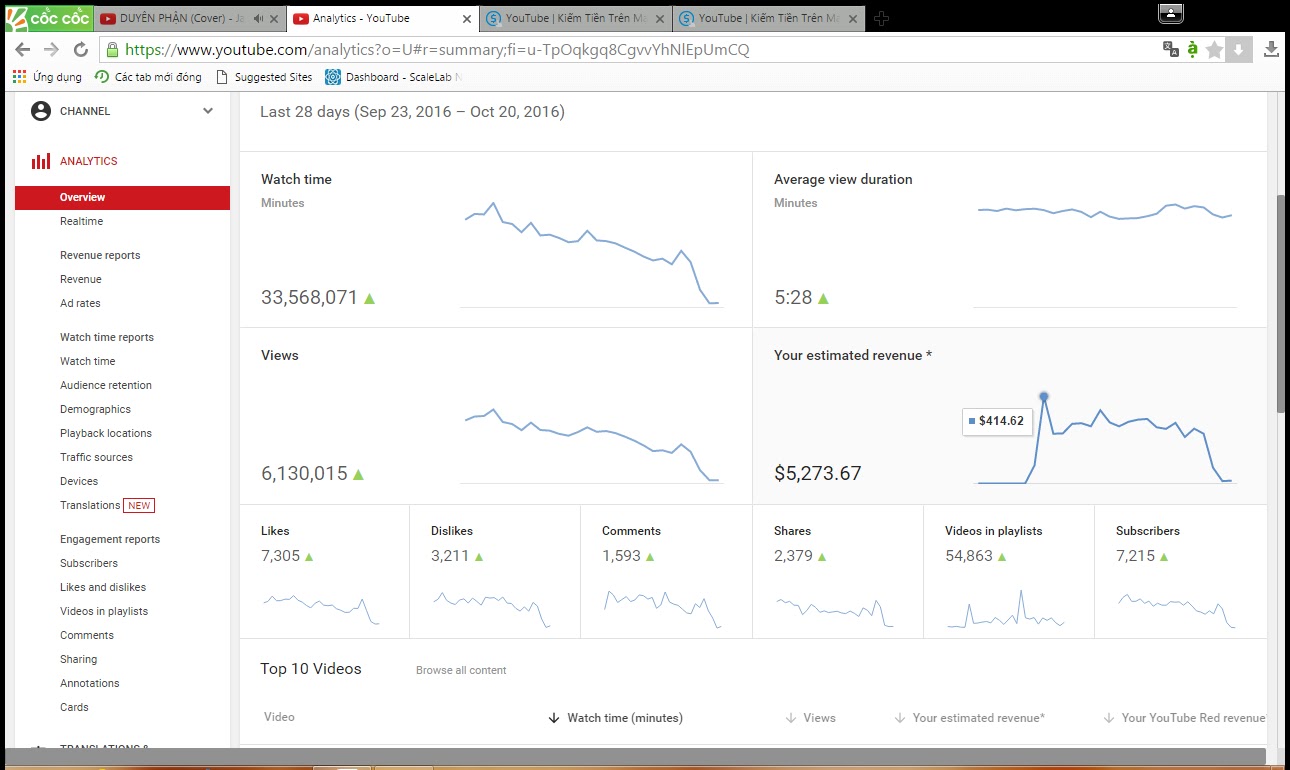Sort the table by Watch time (minutes)

(616, 718)
